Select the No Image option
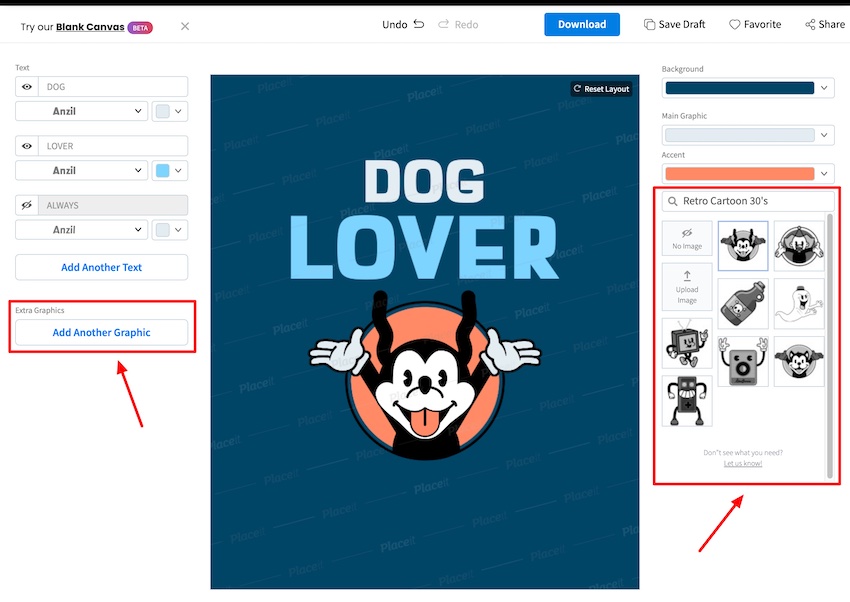This screenshot has height=602, width=850. tap(687, 238)
